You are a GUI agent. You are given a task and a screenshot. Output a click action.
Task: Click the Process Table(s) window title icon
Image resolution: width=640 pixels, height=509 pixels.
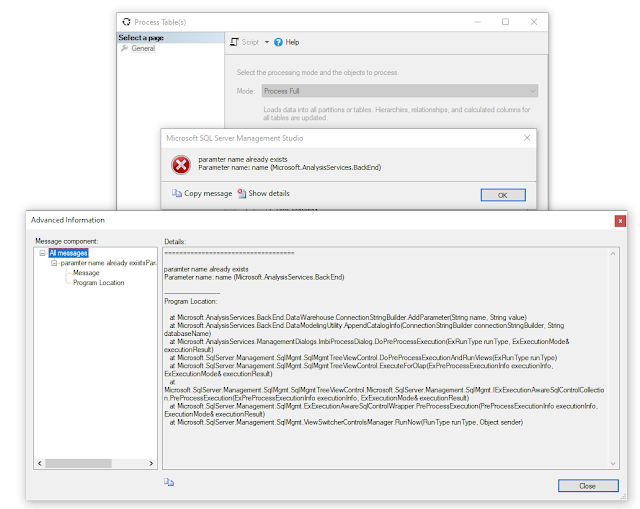[x=127, y=22]
